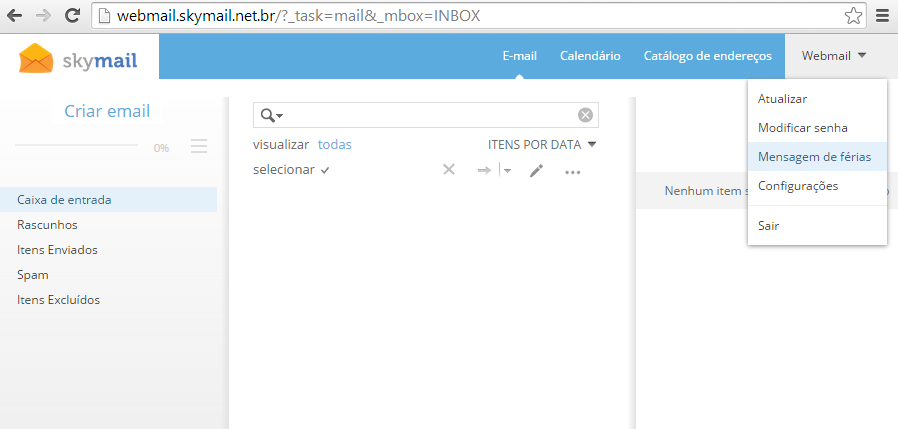Forward message using the arrow icon
898x429 pixels.
click(x=485, y=170)
